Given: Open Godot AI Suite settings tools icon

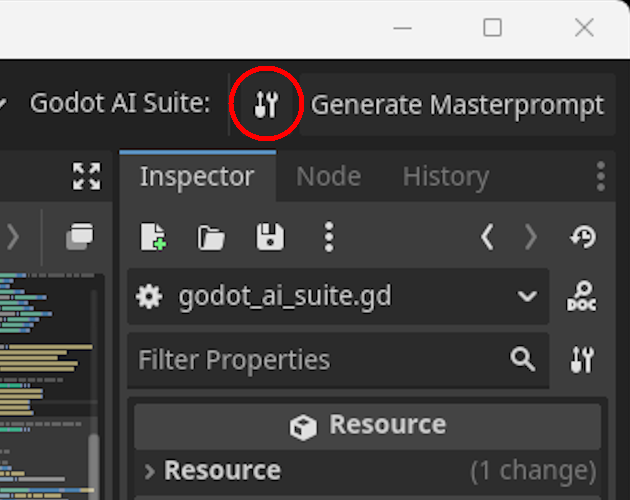Looking at the screenshot, I should click(x=266, y=104).
